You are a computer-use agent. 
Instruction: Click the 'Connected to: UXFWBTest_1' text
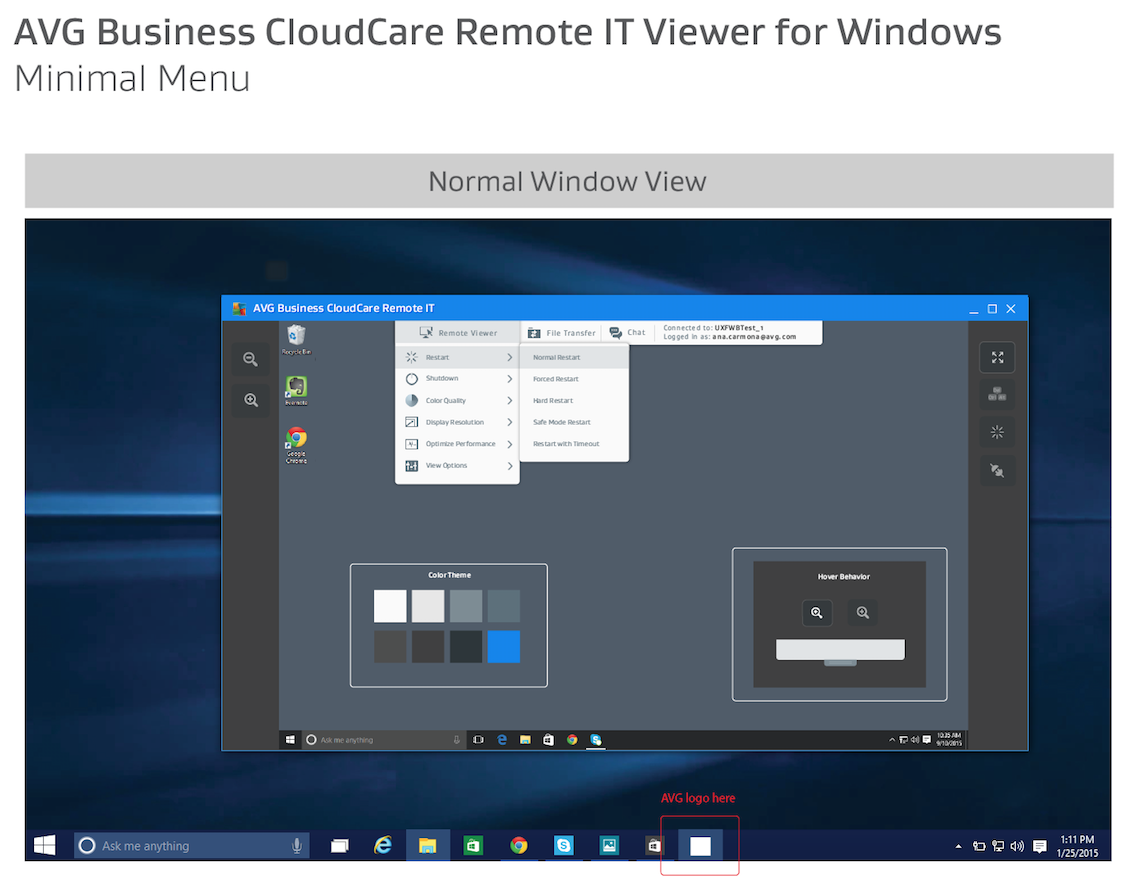tap(713, 328)
